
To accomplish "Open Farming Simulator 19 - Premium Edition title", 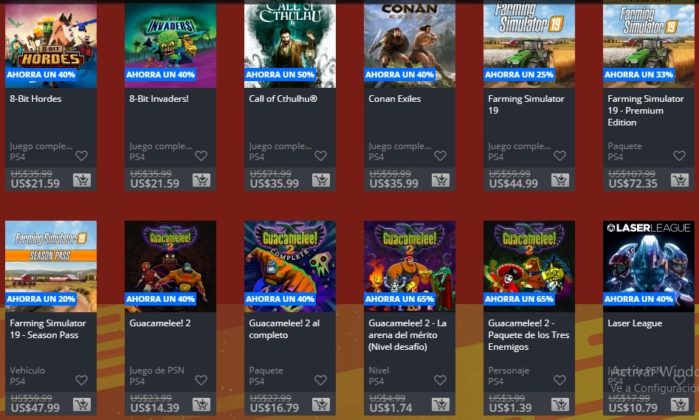I will pos(646,110).
